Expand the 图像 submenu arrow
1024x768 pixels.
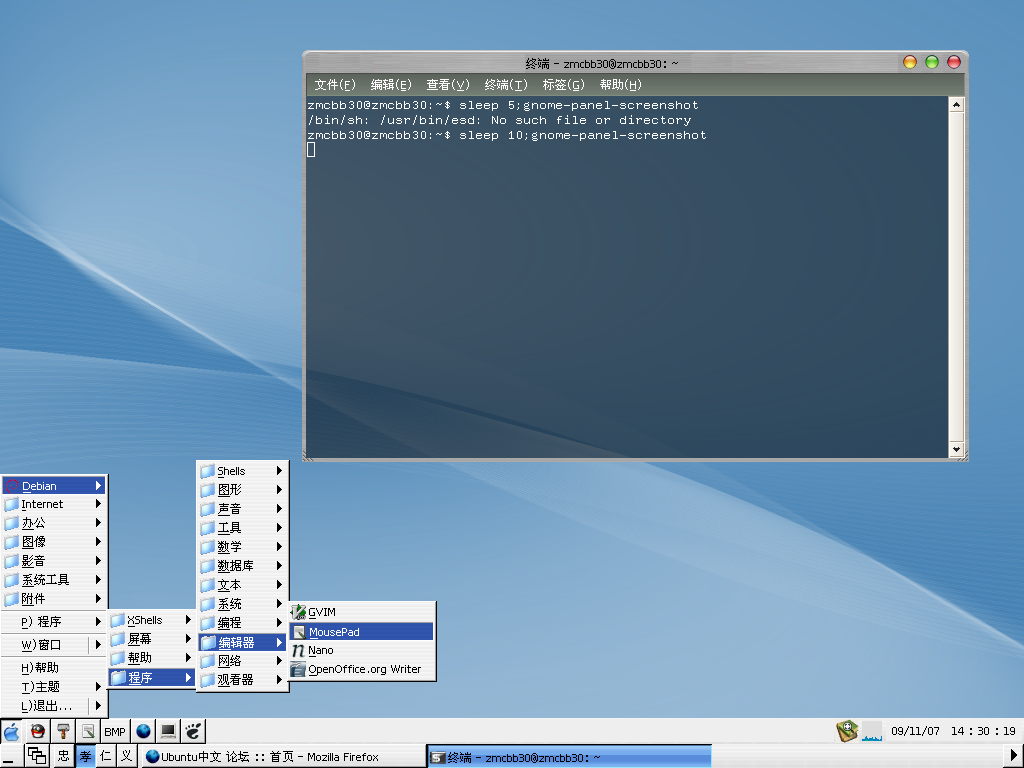(x=98, y=541)
